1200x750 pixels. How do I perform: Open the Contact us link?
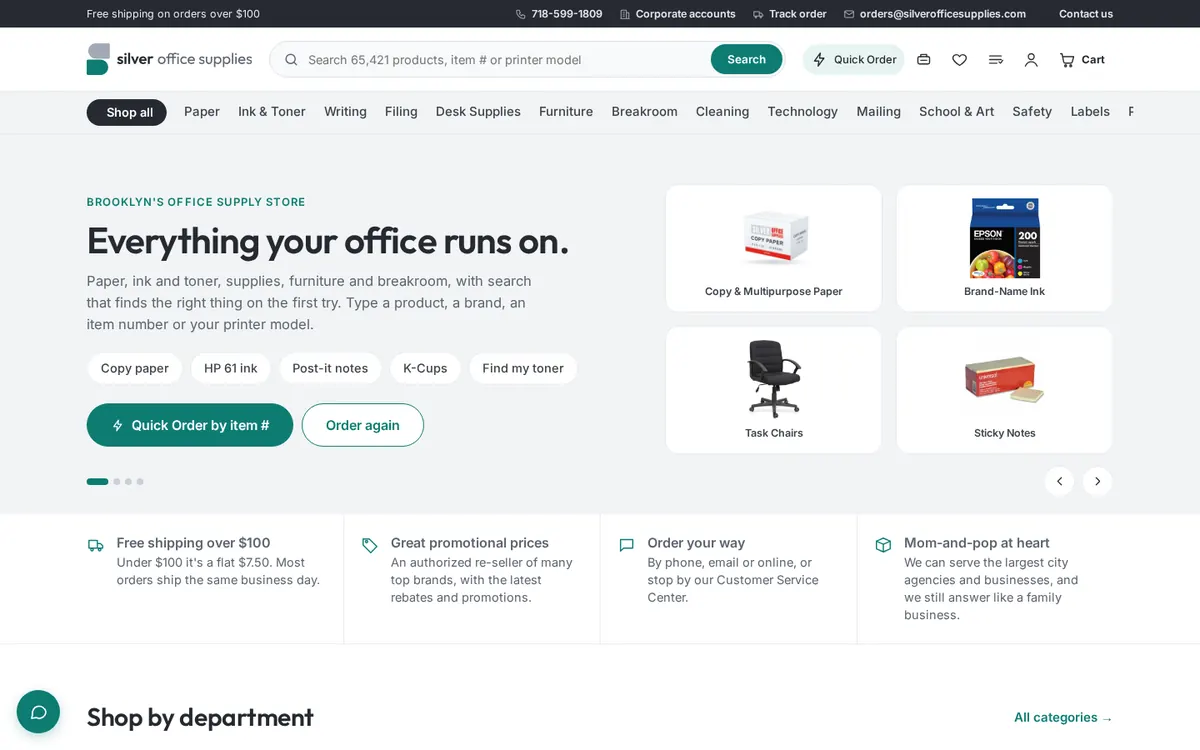[1086, 14]
